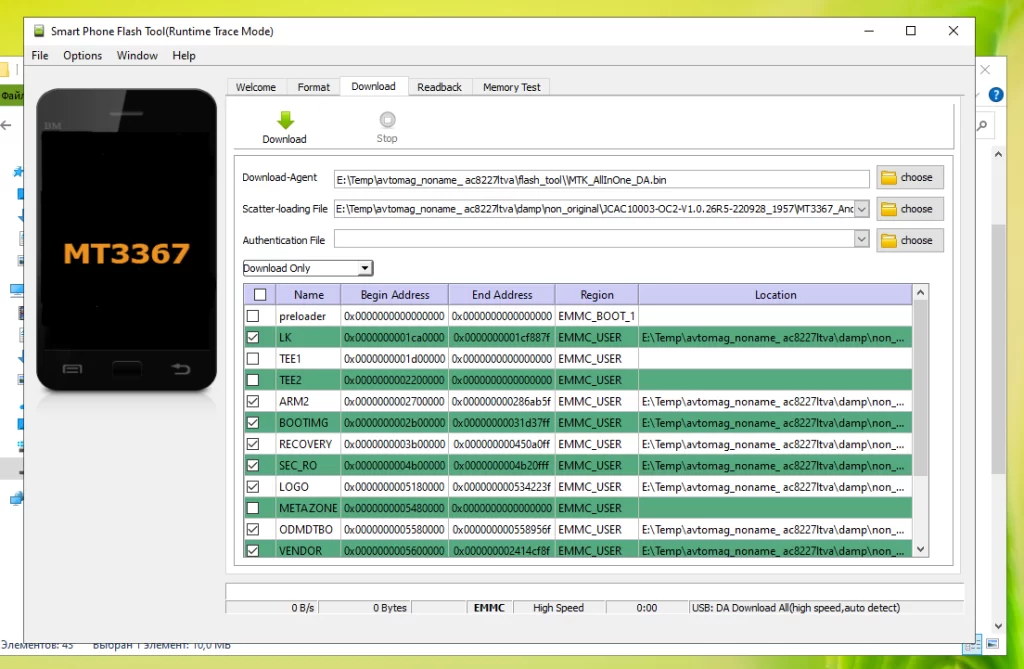Click the green Download arrow icon
This screenshot has width=1024, height=669.
[285, 120]
